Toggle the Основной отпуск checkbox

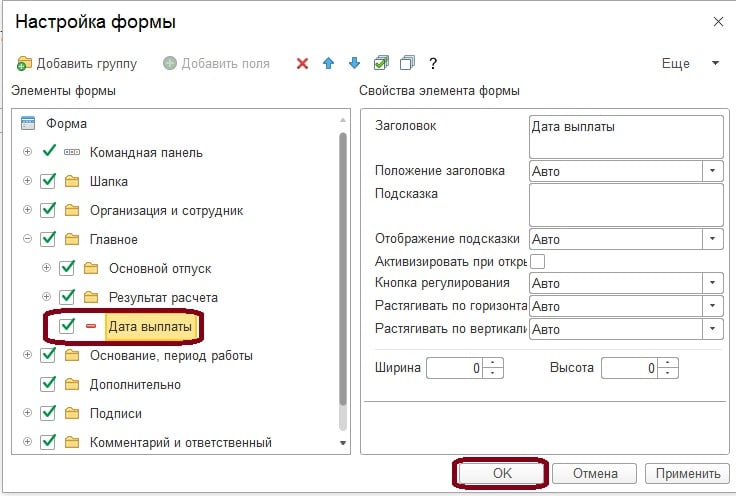click(67, 268)
